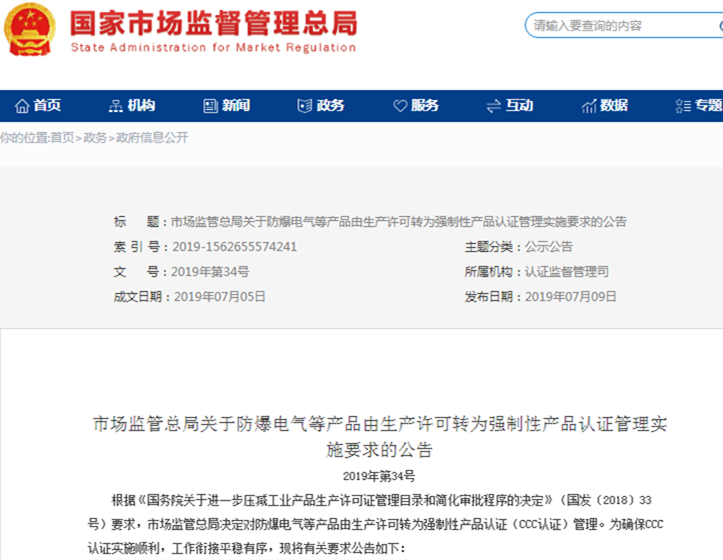Click the news icon beside 新闻
This screenshot has width=723, height=560.
tap(210, 106)
